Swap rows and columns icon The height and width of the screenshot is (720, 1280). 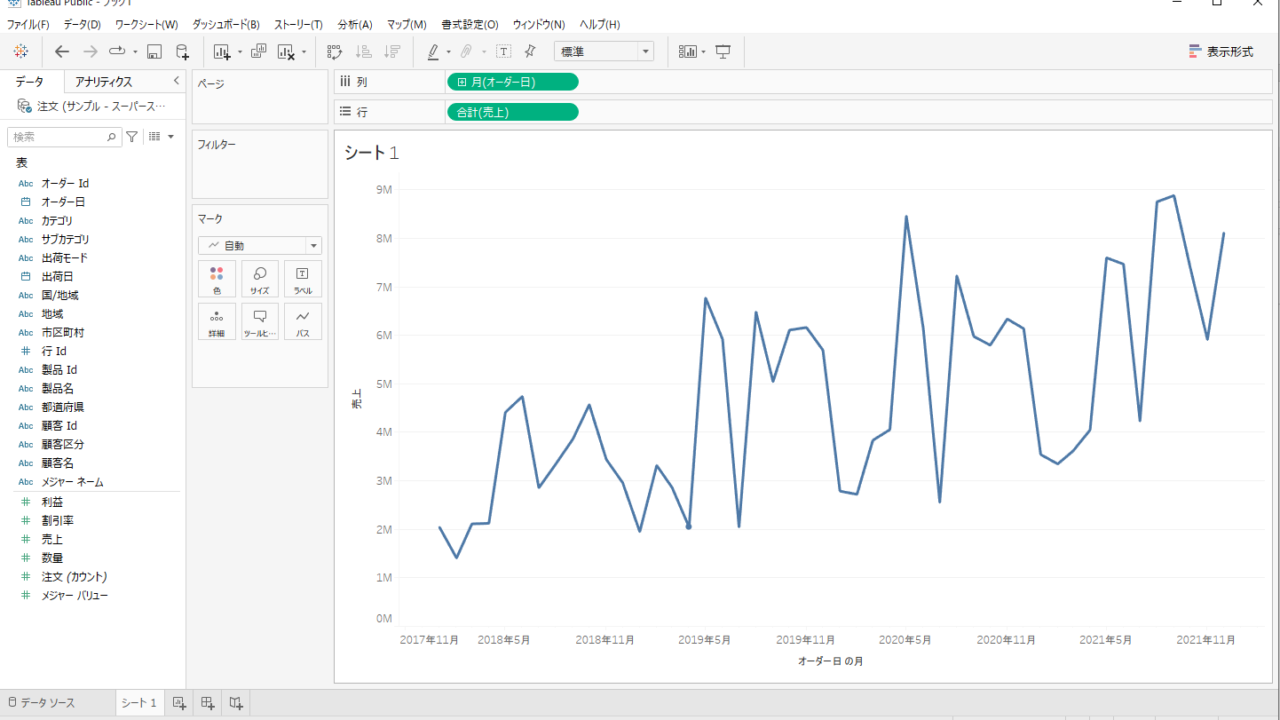[x=335, y=51]
